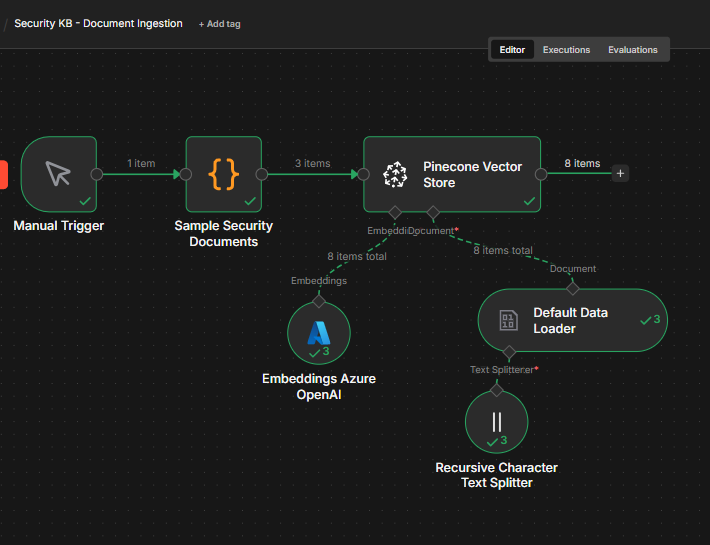This screenshot has width=710, height=545.
Task: Click the Recursive Character Text Splitter label
Action: pyautogui.click(x=497, y=475)
